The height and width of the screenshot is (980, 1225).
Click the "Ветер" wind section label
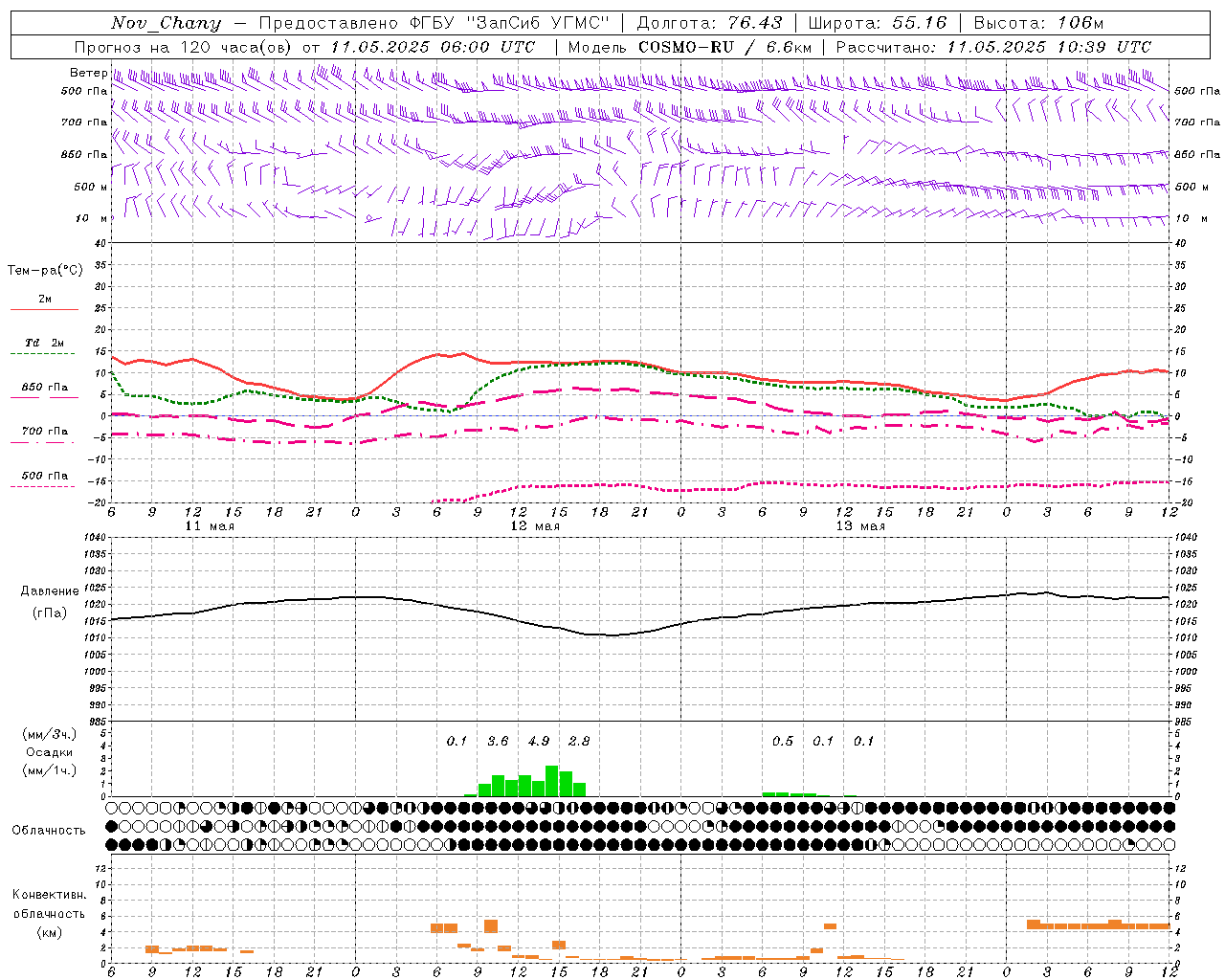click(x=88, y=73)
